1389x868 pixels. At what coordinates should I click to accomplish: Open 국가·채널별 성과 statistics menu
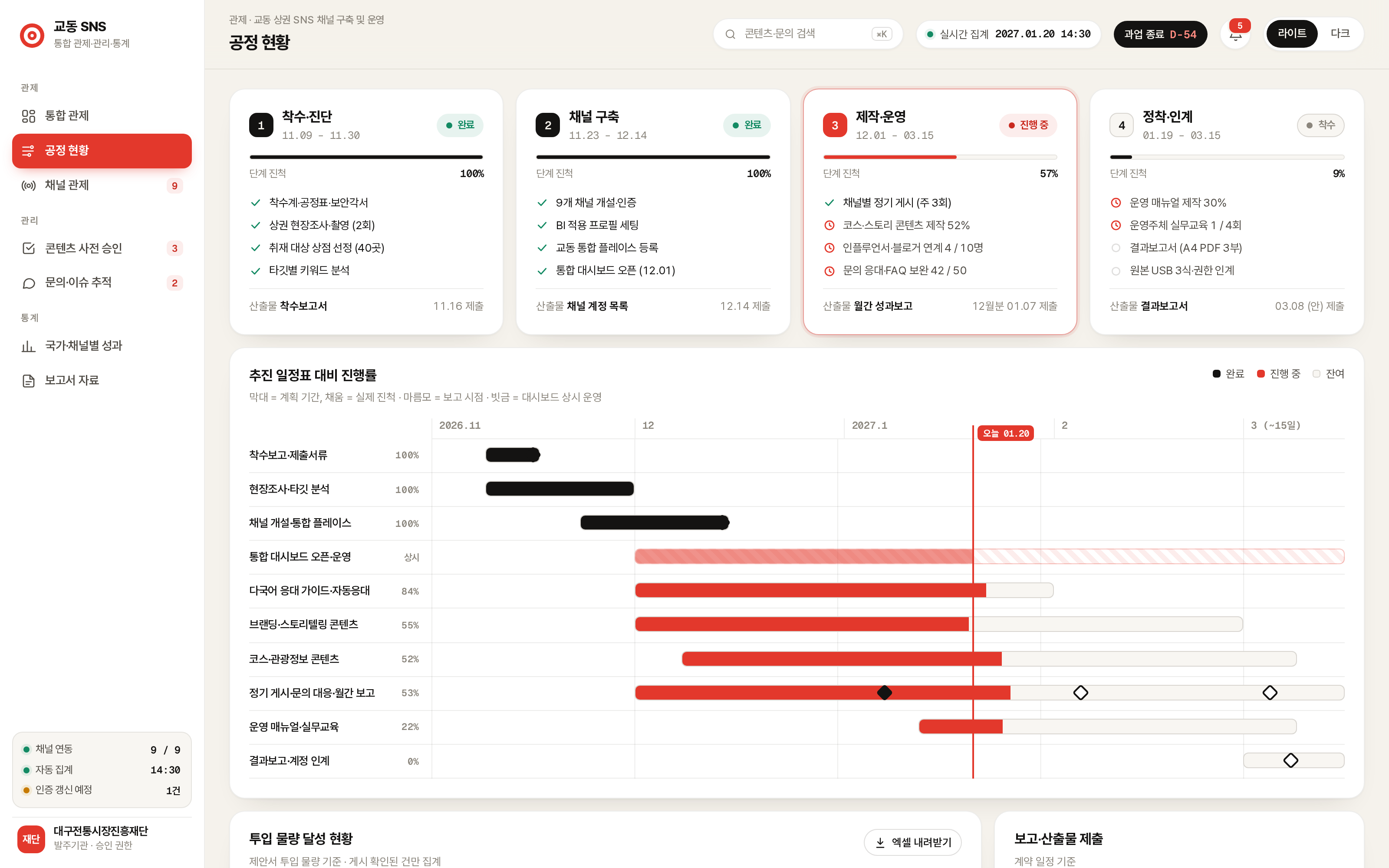[x=102, y=346]
